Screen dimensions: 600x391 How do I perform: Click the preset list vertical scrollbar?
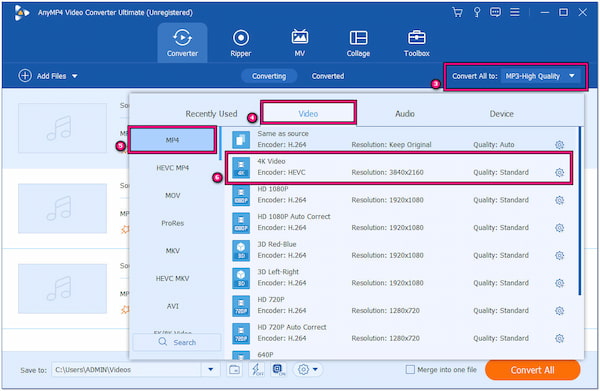click(580, 211)
